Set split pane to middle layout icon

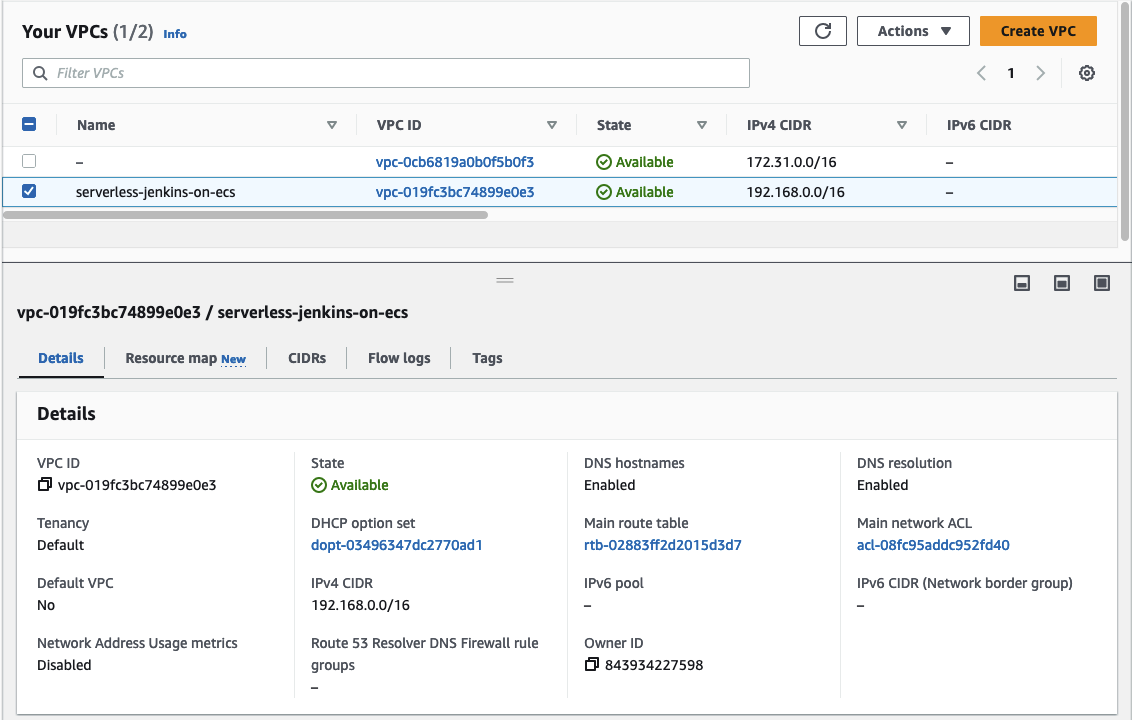[x=1062, y=284]
